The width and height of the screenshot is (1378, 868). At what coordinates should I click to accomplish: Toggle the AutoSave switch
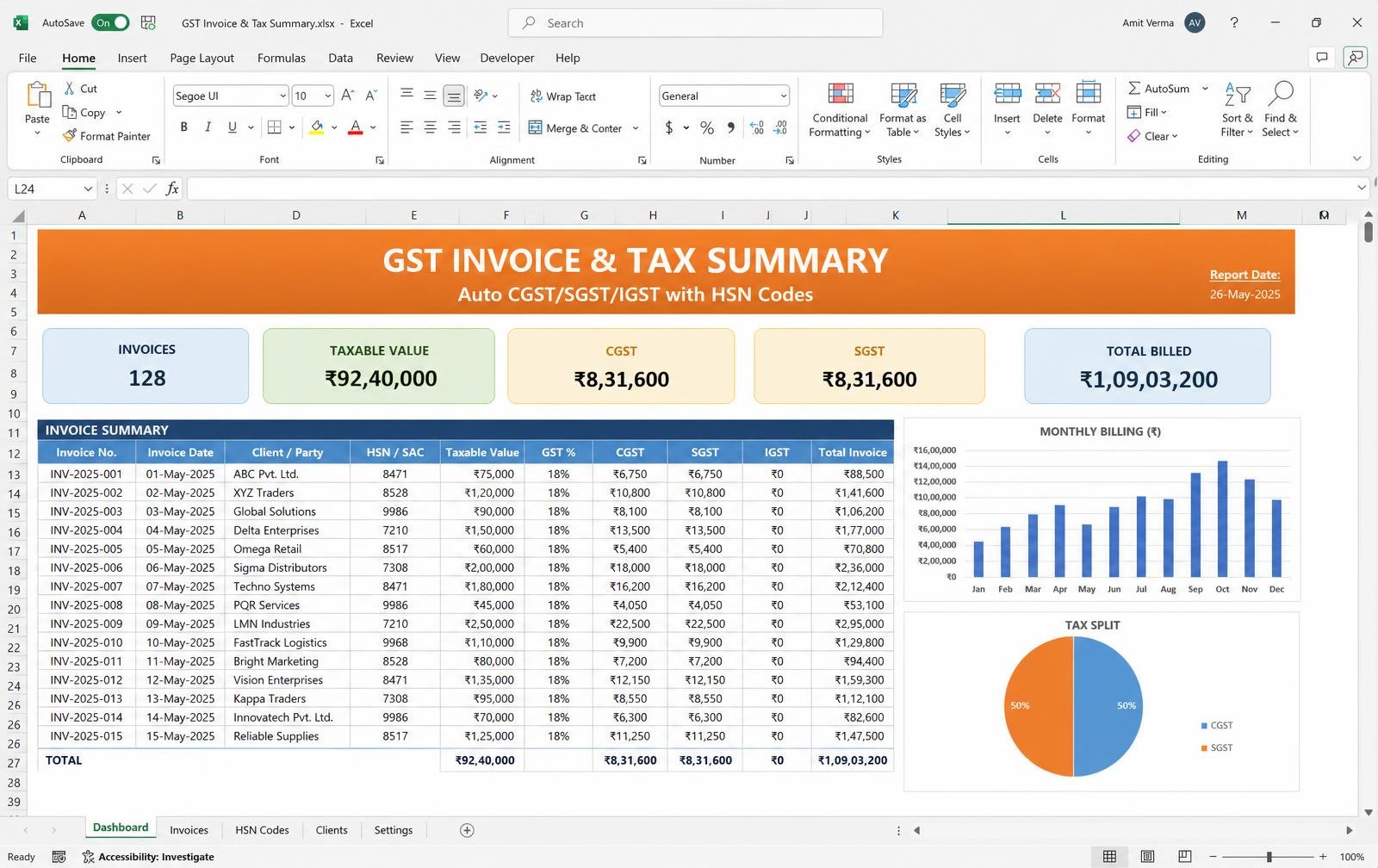[x=111, y=22]
